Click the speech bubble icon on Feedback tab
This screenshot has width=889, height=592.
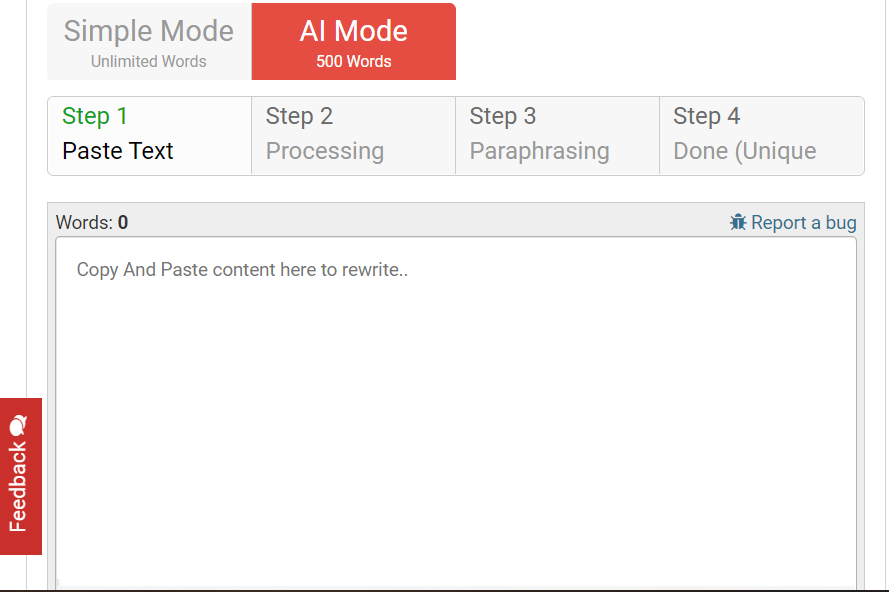click(x=18, y=425)
